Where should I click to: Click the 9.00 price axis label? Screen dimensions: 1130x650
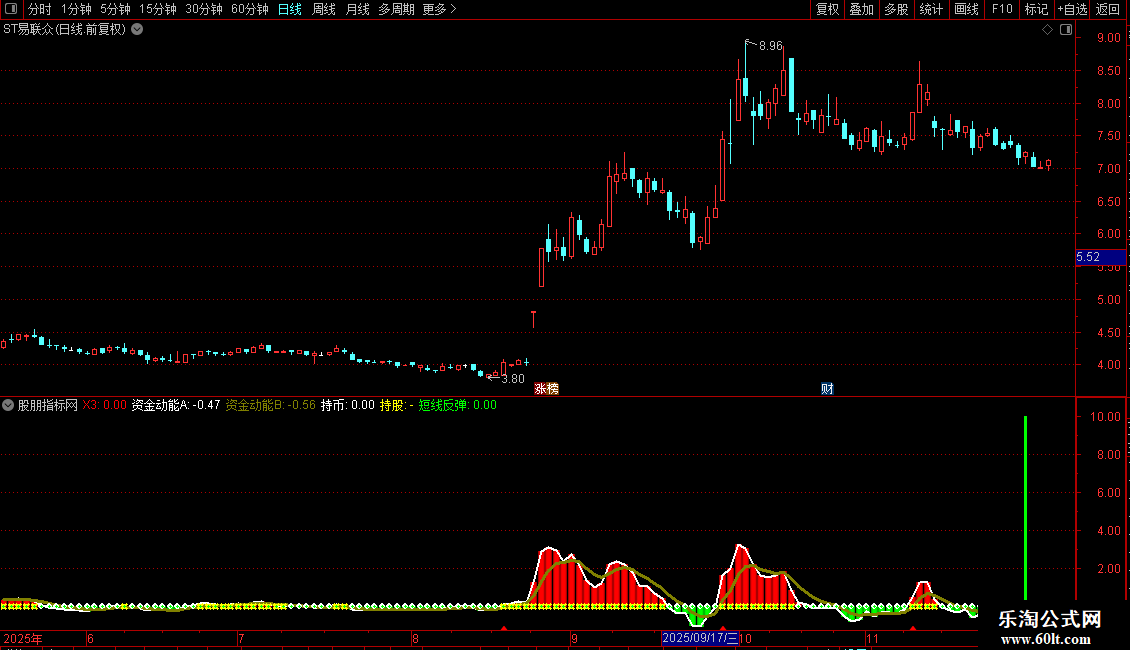coord(1108,37)
